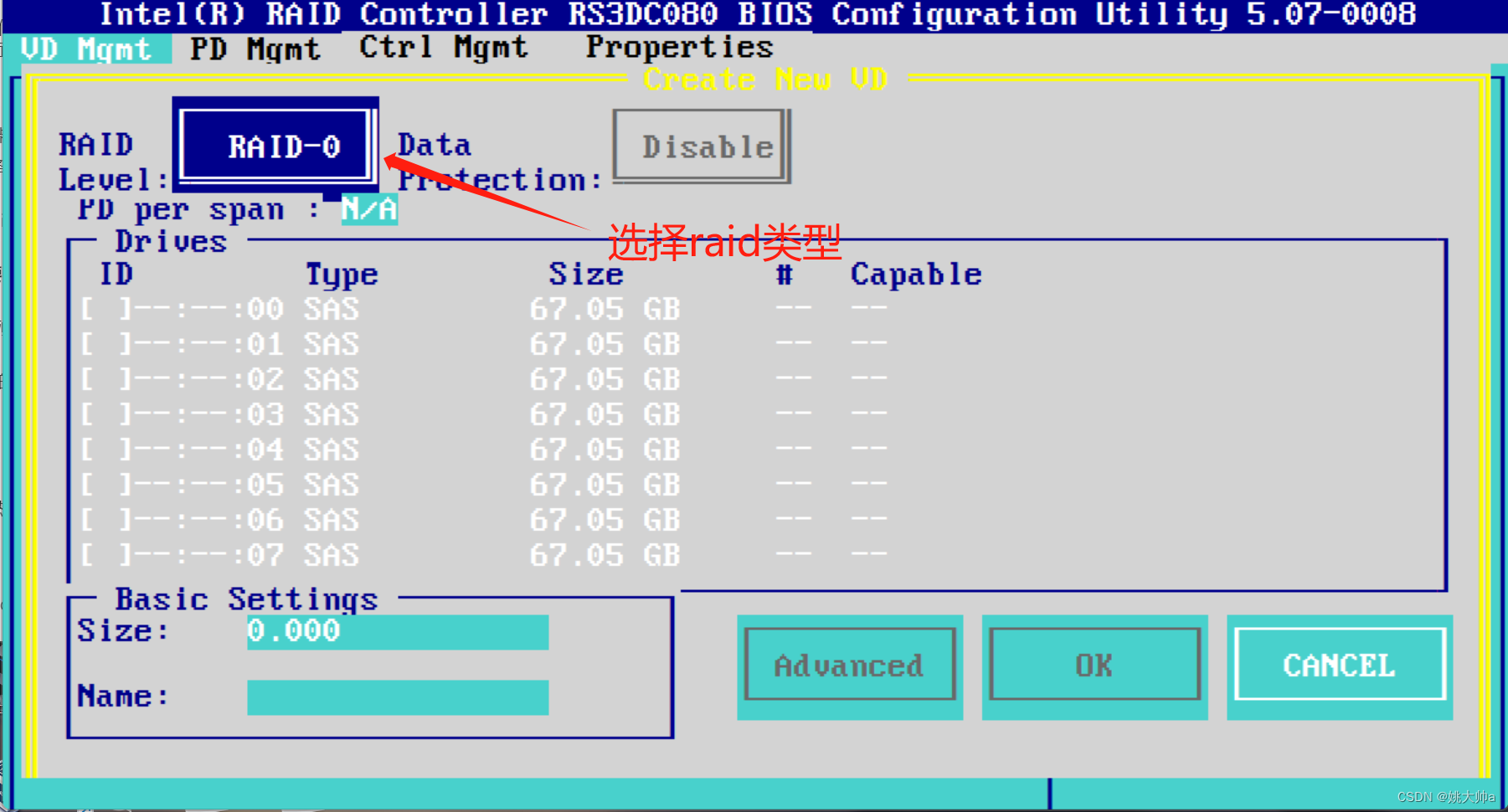Open the Data Protection Disable selector

tap(700, 146)
